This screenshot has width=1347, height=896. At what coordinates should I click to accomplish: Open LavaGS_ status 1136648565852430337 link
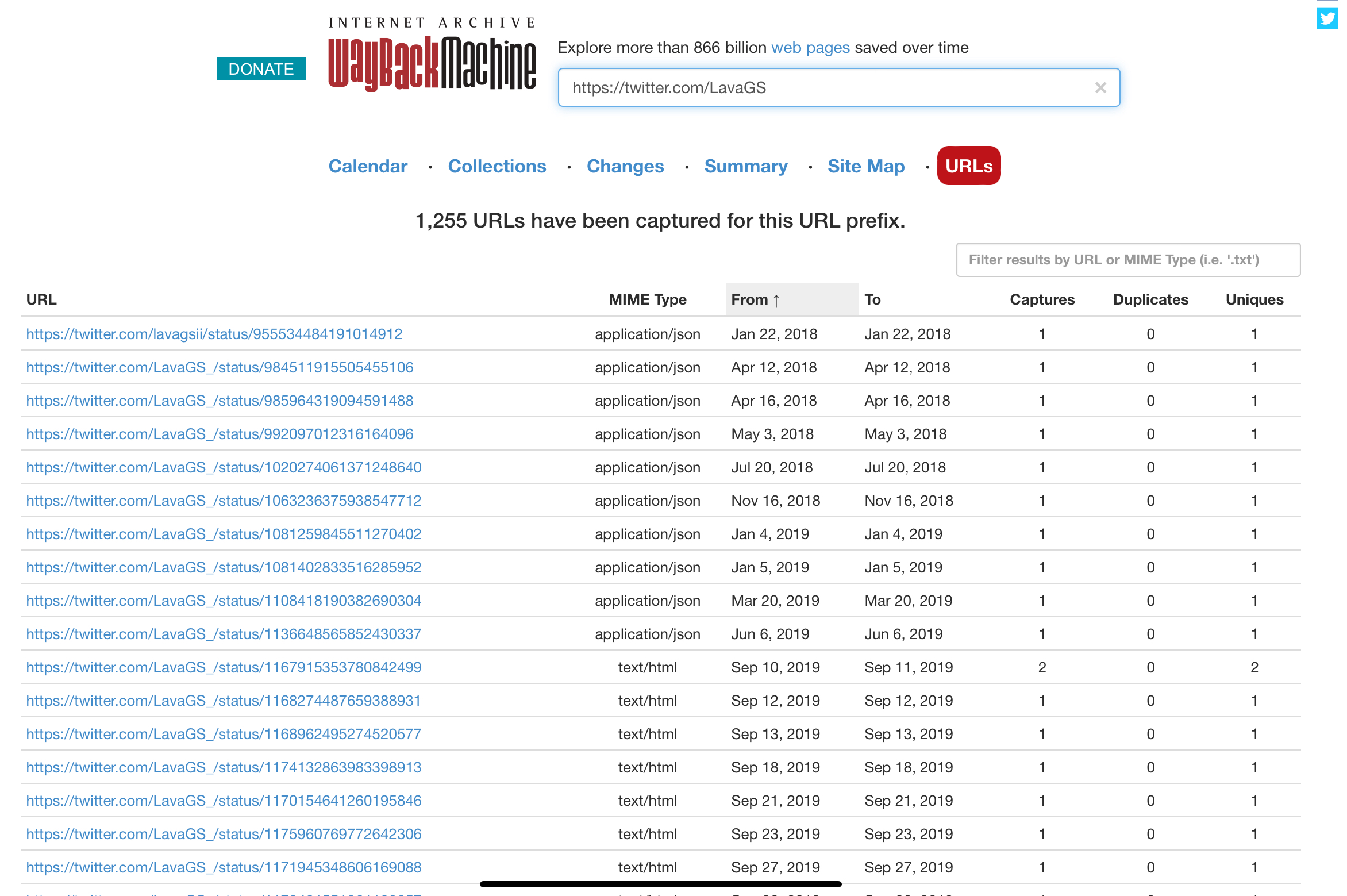pyautogui.click(x=224, y=634)
